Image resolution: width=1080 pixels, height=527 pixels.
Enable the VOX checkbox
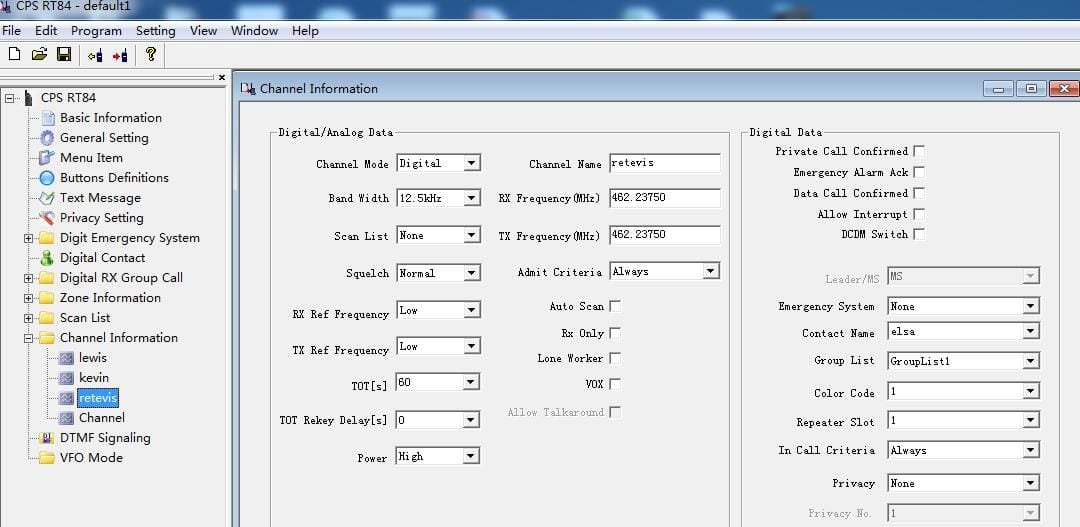[x=615, y=384]
